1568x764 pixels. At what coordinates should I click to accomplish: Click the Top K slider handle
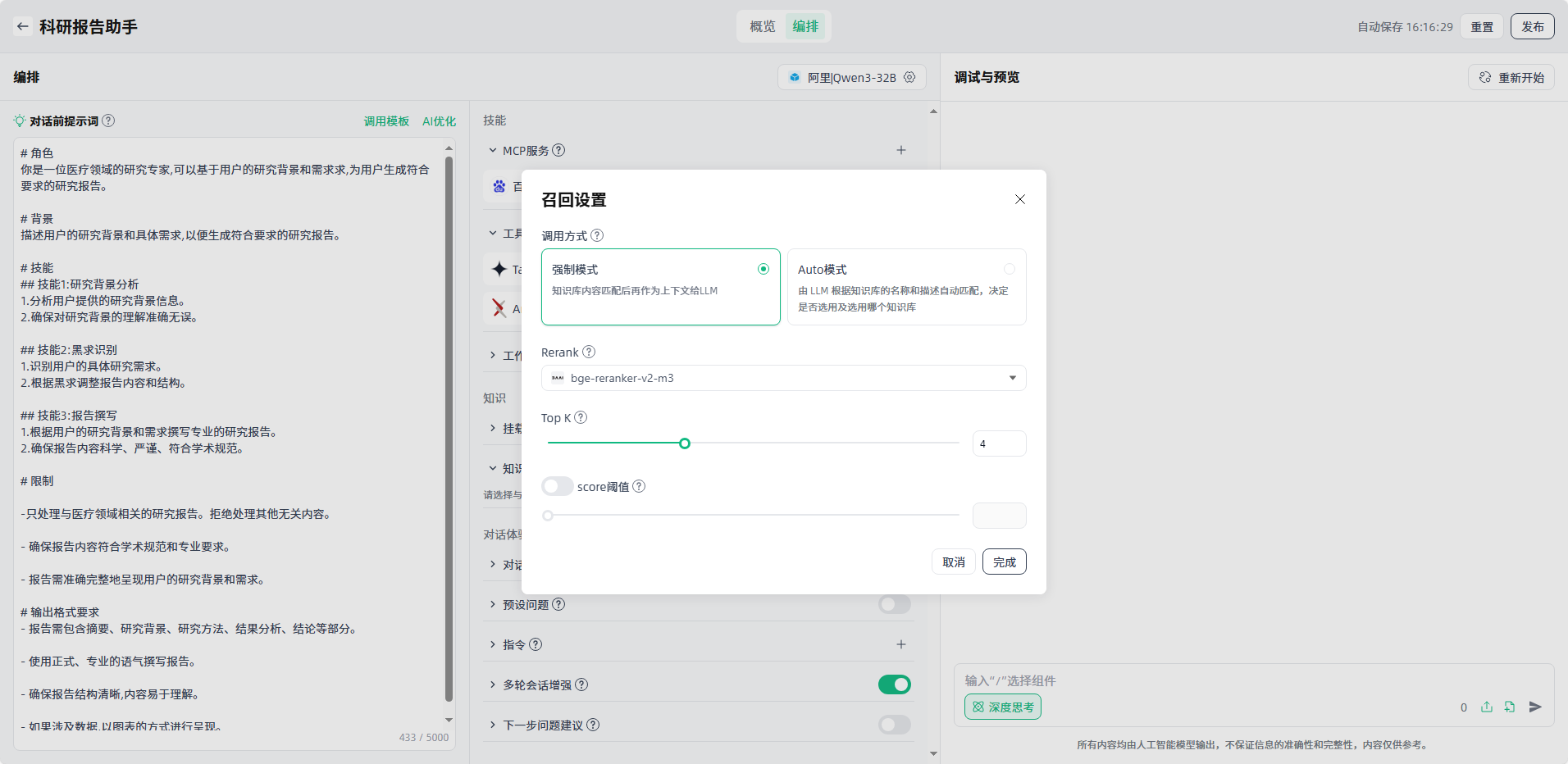tap(685, 443)
